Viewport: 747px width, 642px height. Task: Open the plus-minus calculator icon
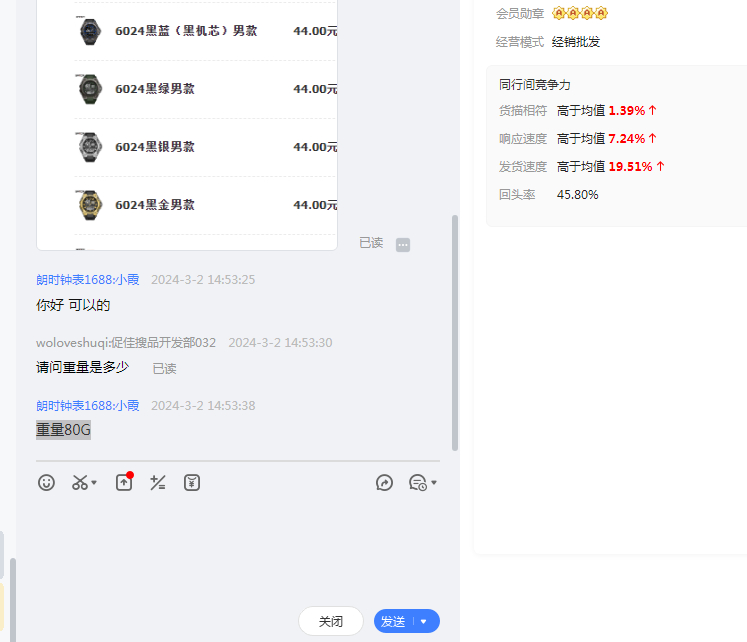[x=158, y=483]
